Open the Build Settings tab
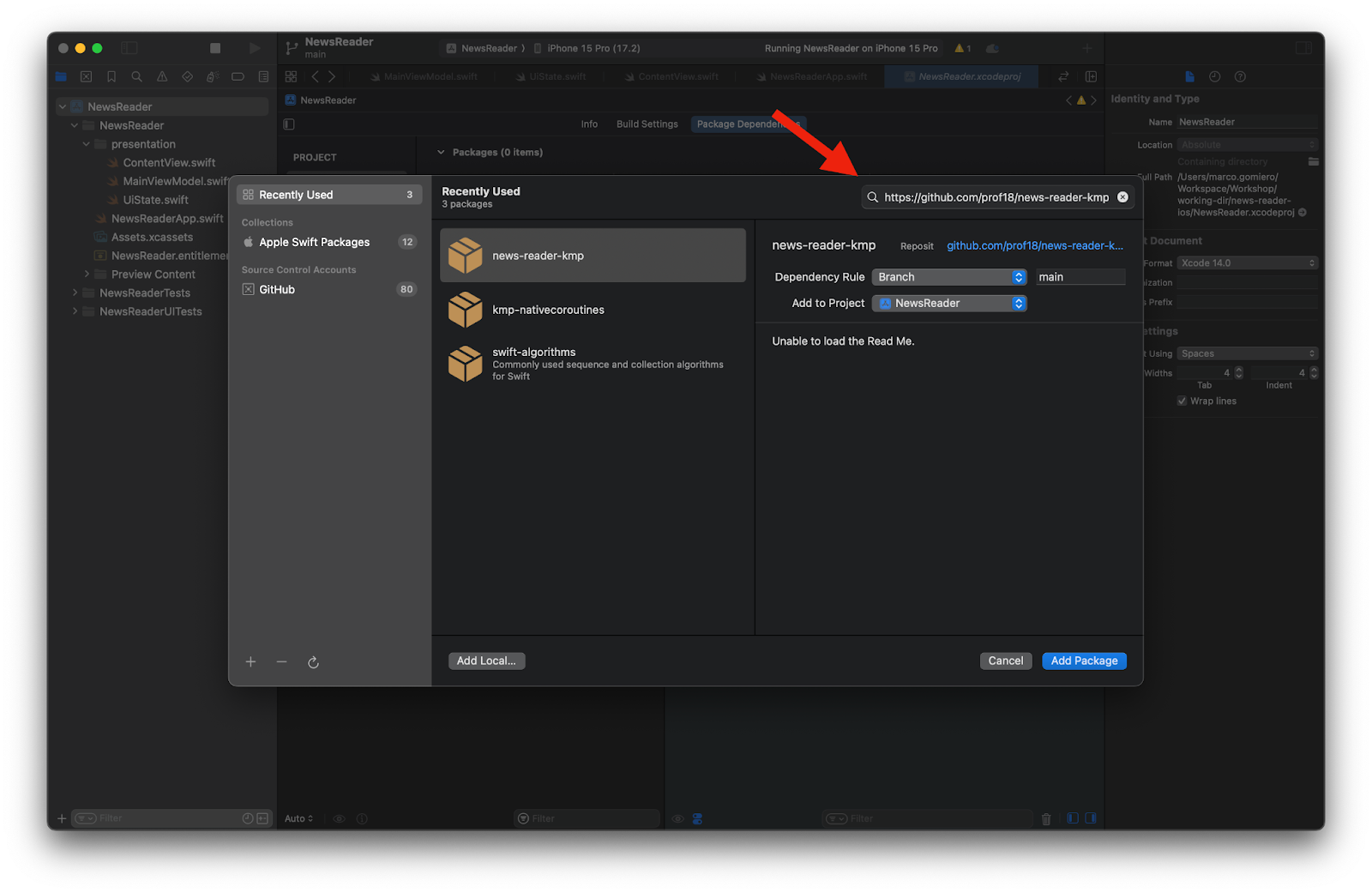This screenshot has height=893, width=1372. click(x=647, y=124)
